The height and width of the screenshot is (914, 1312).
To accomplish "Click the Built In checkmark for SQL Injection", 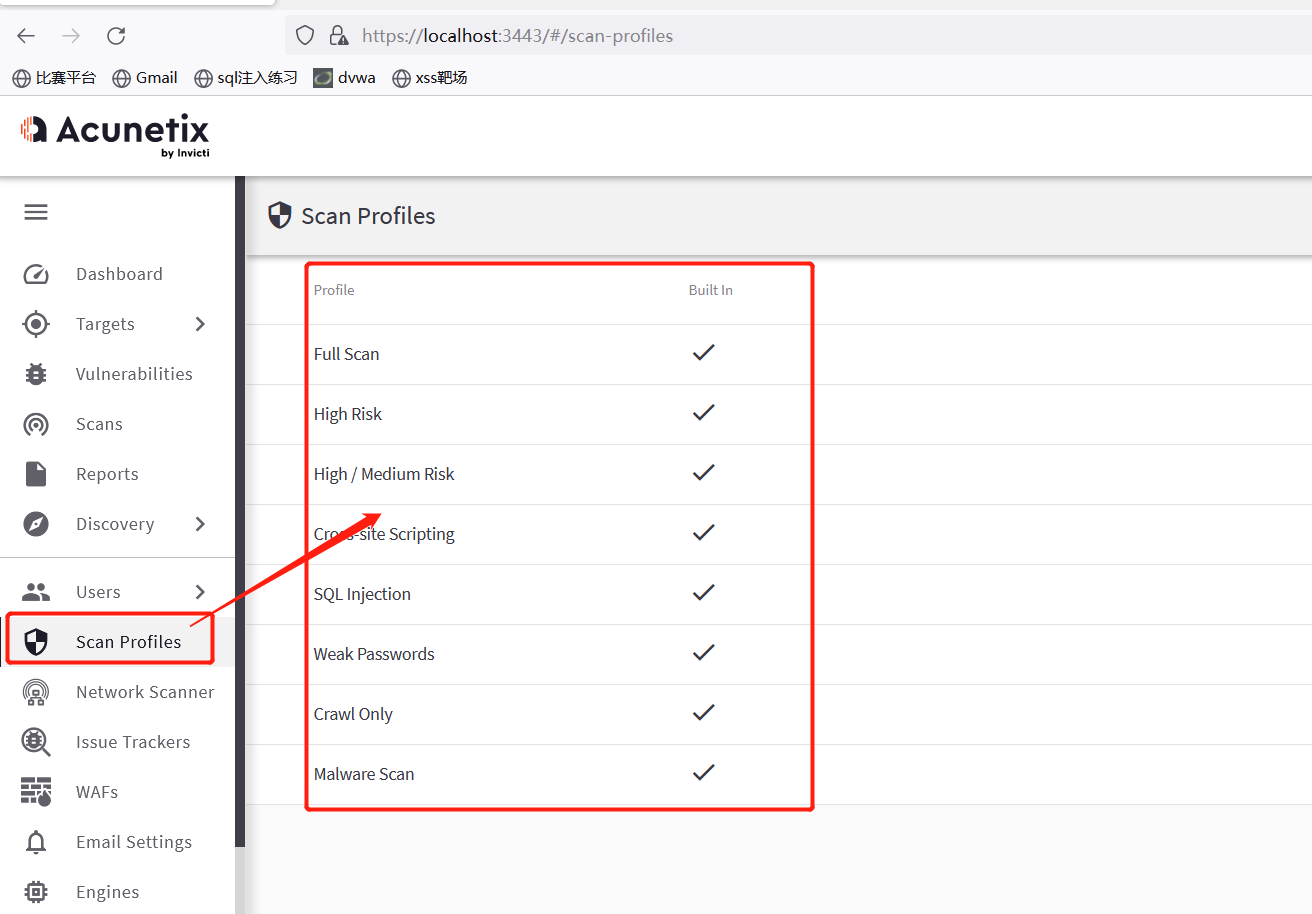I will tap(704, 592).
